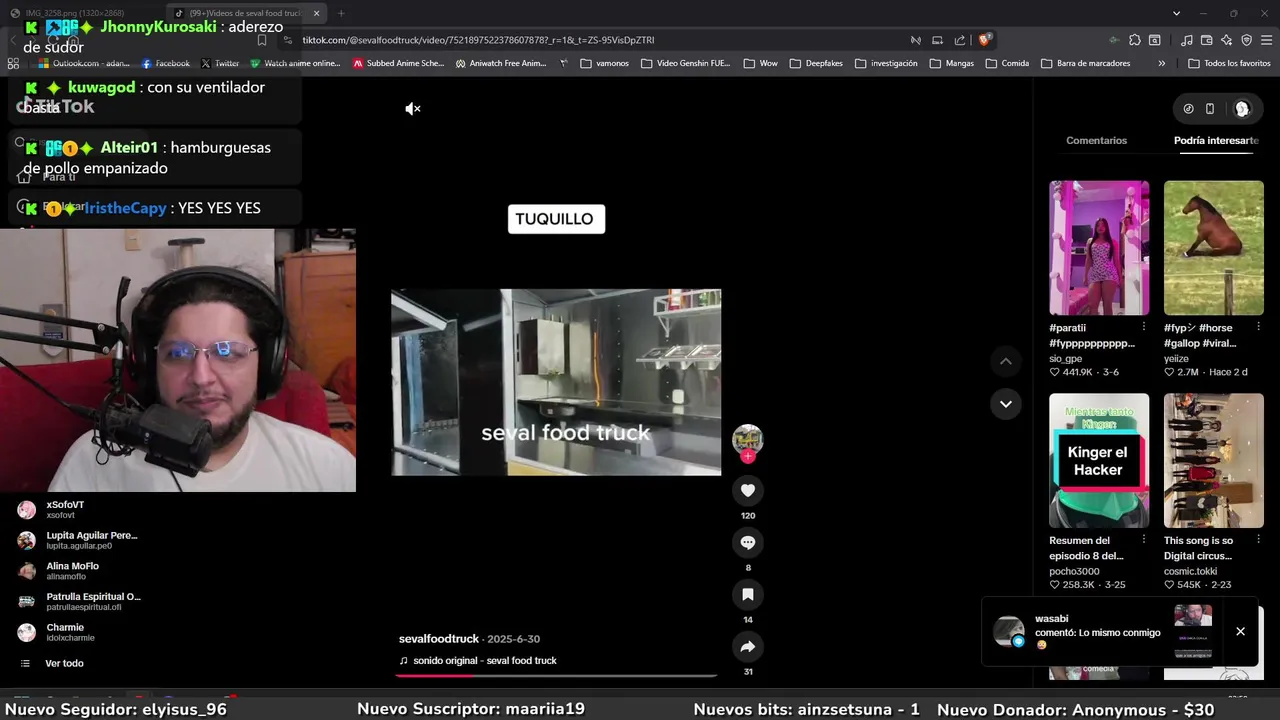Viewport: 1280px width, 720px height.
Task: Open a new browser tab
Action: coord(340,13)
